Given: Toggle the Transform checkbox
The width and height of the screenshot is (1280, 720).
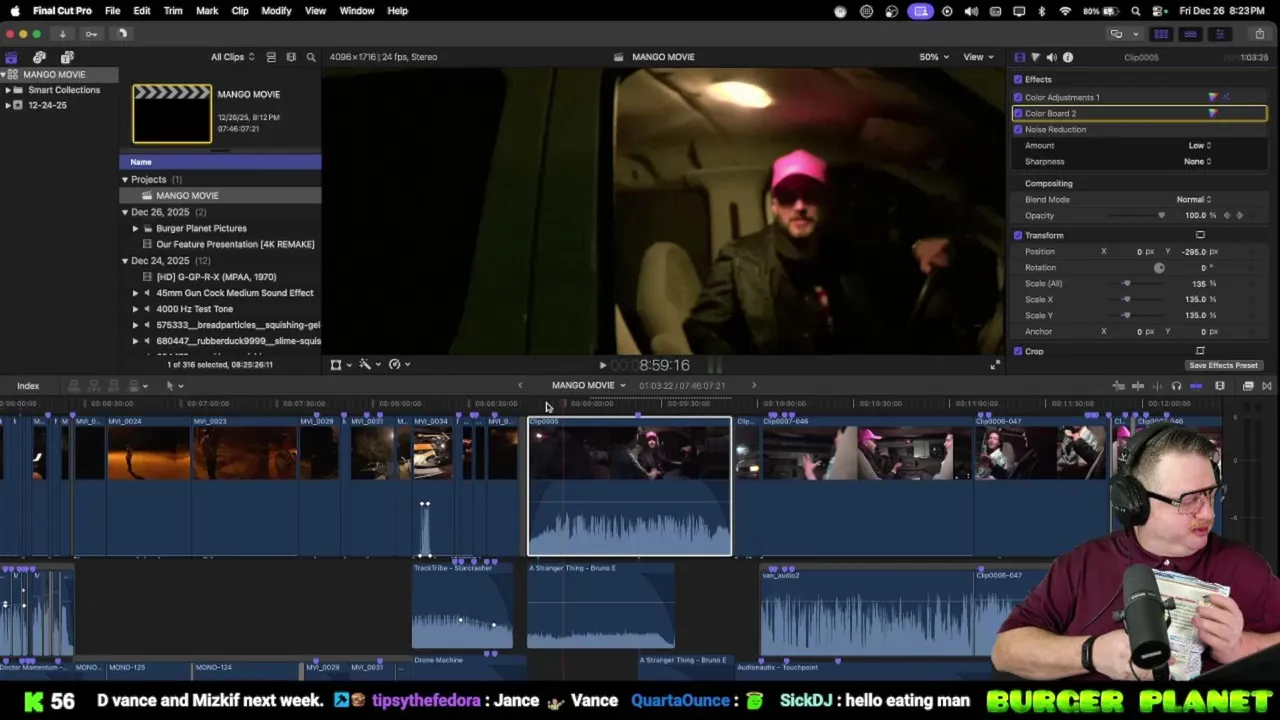Looking at the screenshot, I should point(1018,235).
